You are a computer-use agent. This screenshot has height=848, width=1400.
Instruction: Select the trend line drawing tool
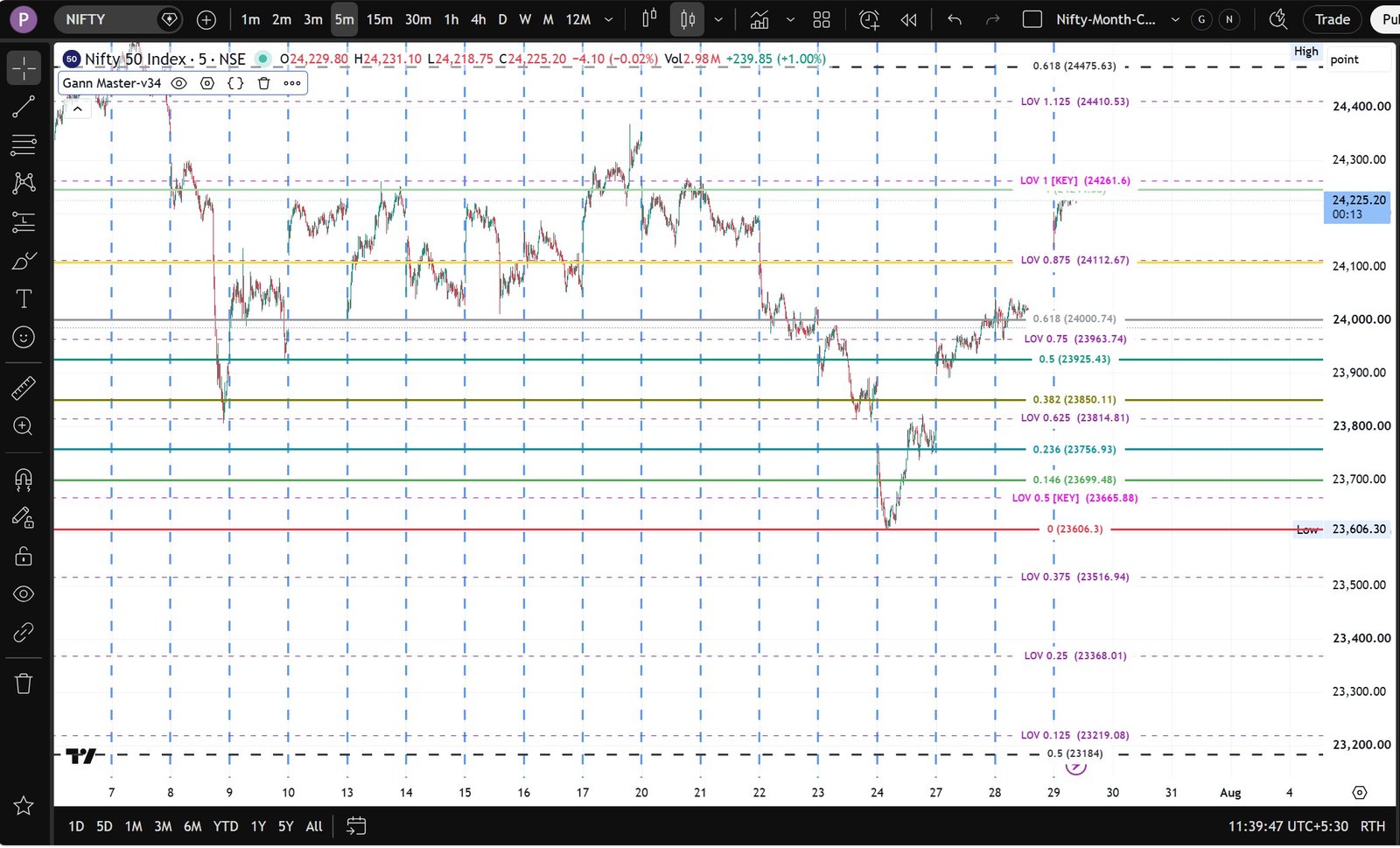click(24, 107)
